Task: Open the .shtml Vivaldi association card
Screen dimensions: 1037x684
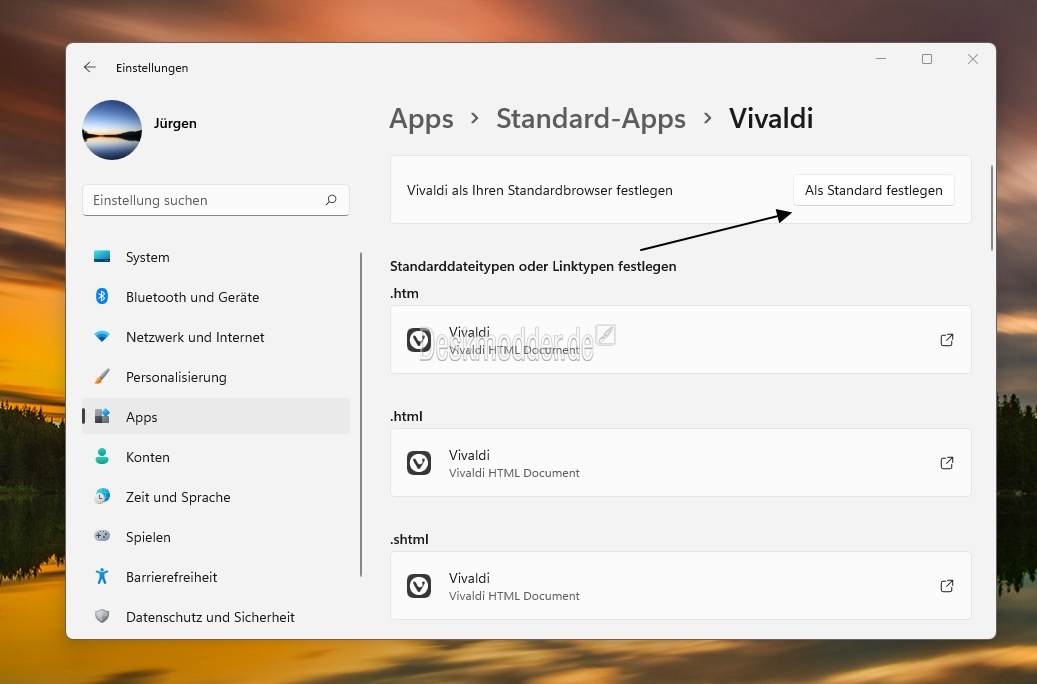Action: [681, 586]
